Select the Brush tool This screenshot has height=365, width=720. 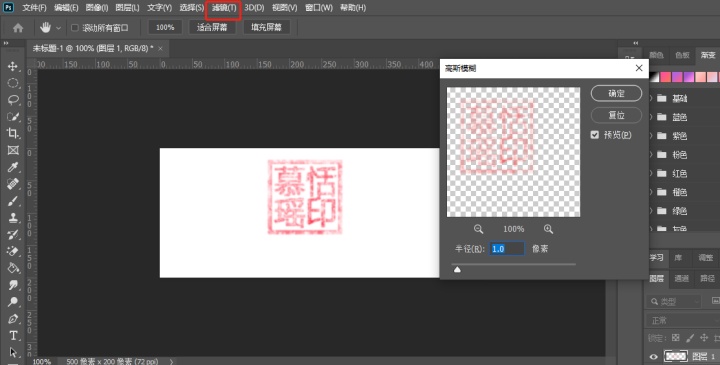(13, 201)
